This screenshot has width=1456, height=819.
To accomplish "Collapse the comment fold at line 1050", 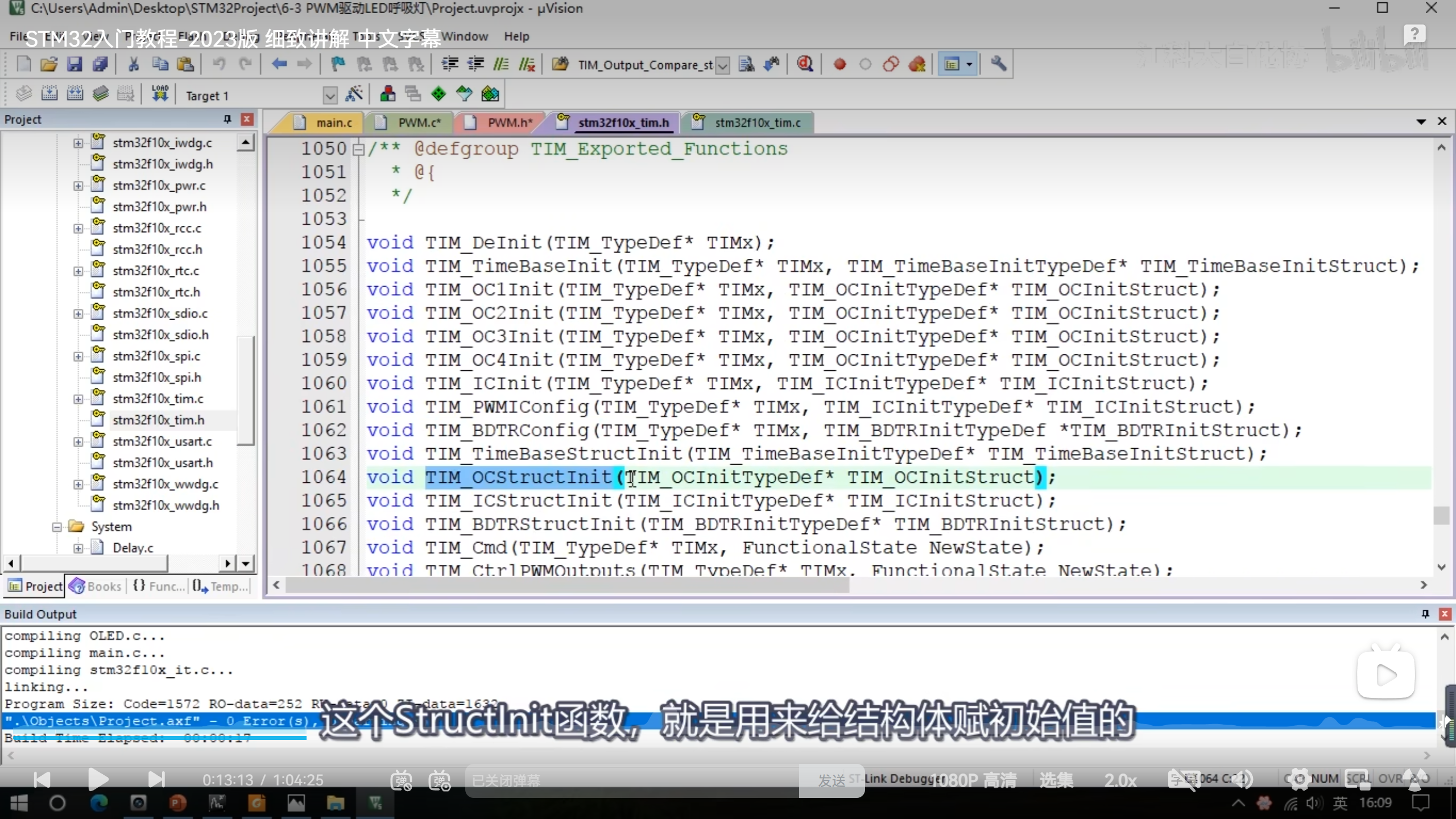I will (x=358, y=150).
